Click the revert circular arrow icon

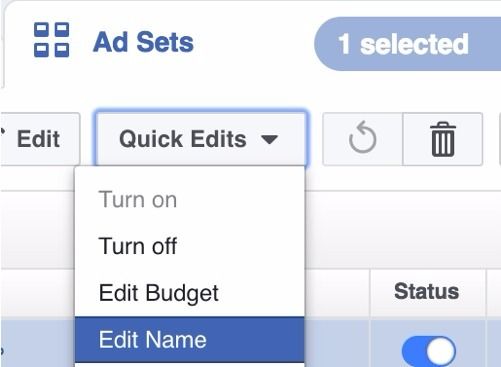click(x=363, y=139)
